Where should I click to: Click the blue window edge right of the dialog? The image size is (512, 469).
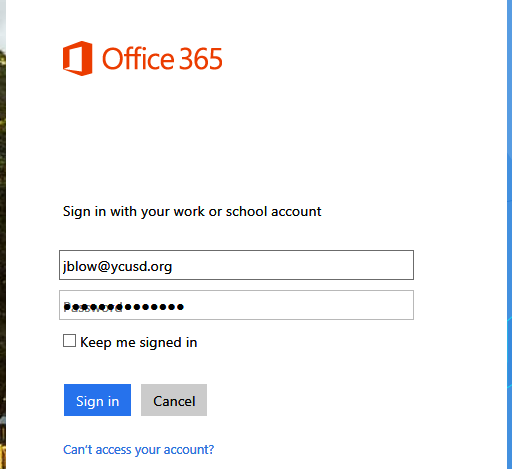point(509,233)
